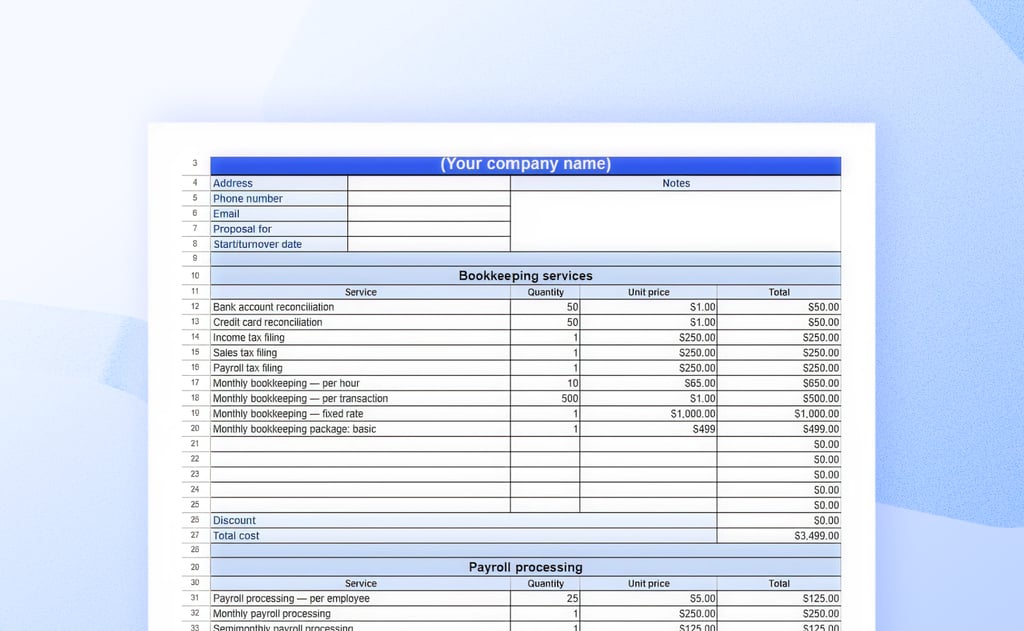Select the 'Monthly payroll processing' cell
The height and width of the screenshot is (631, 1024).
coord(360,613)
